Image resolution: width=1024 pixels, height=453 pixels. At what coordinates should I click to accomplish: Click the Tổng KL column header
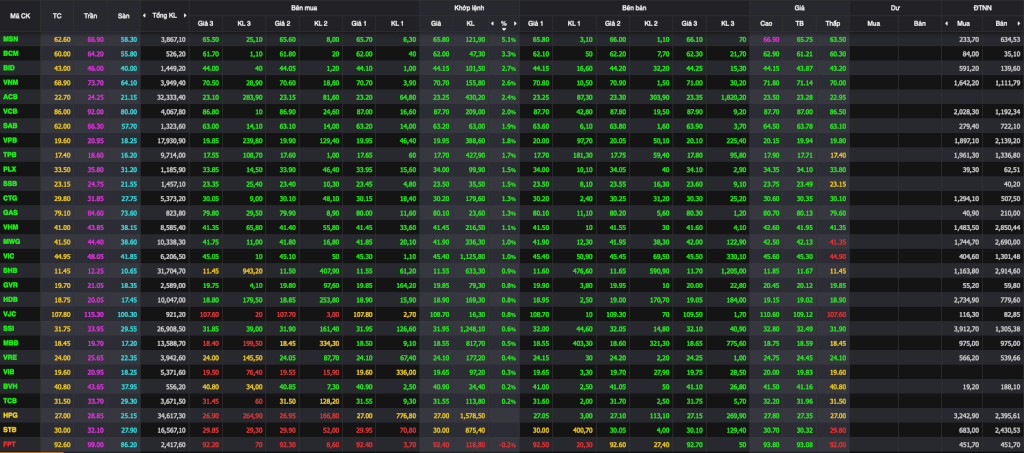(x=164, y=14)
